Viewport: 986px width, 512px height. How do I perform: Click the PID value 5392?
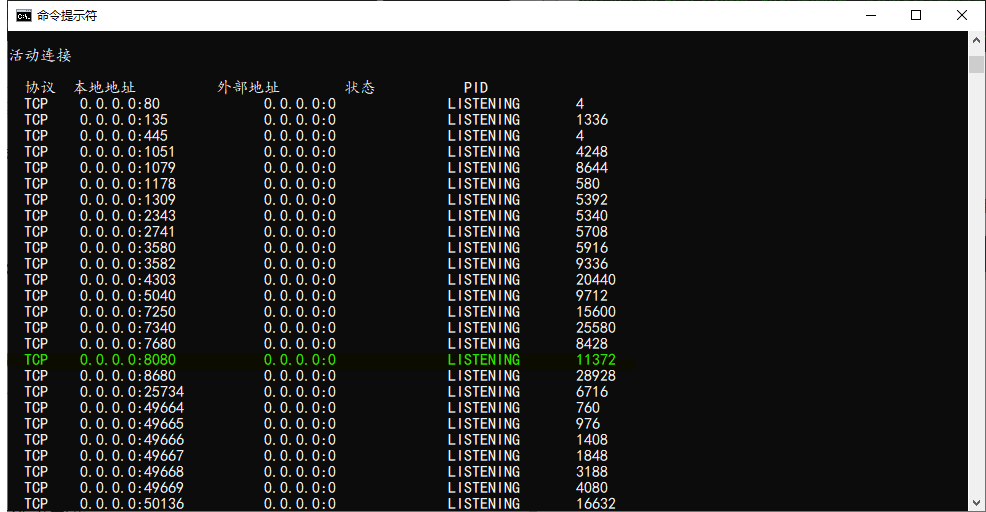coord(592,200)
